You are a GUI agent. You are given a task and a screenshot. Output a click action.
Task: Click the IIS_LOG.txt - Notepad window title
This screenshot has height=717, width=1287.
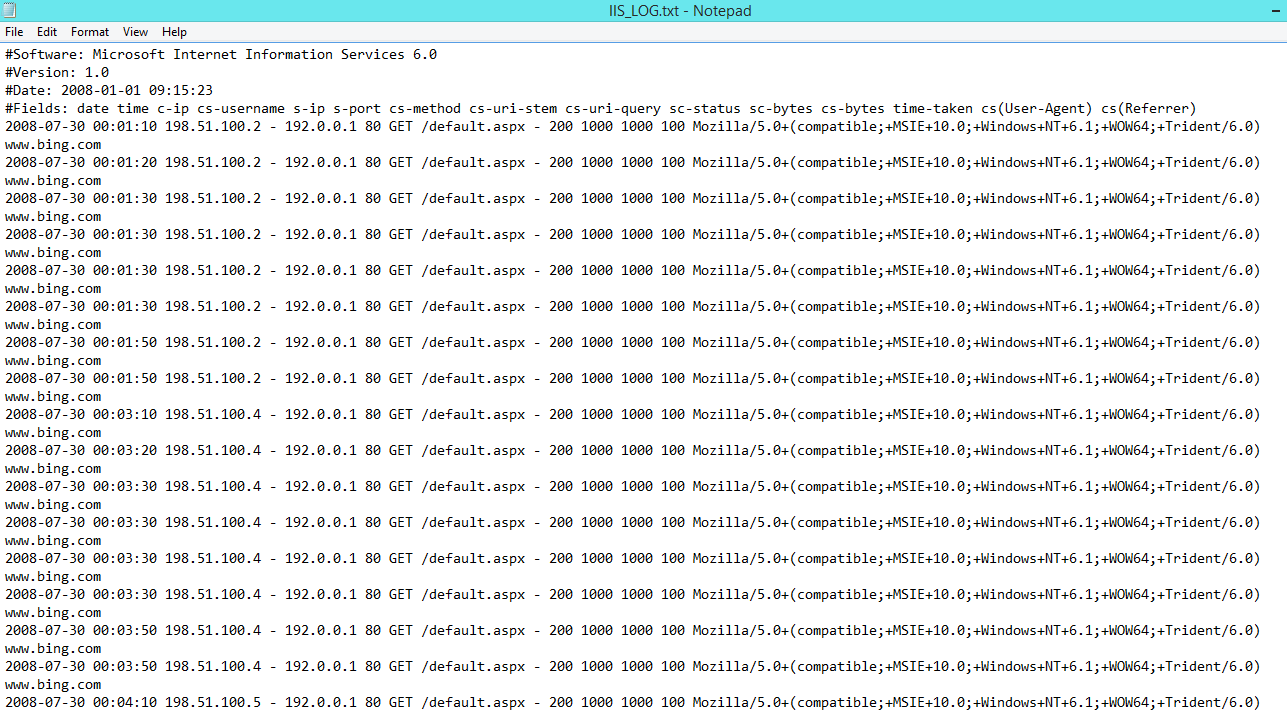[680, 11]
